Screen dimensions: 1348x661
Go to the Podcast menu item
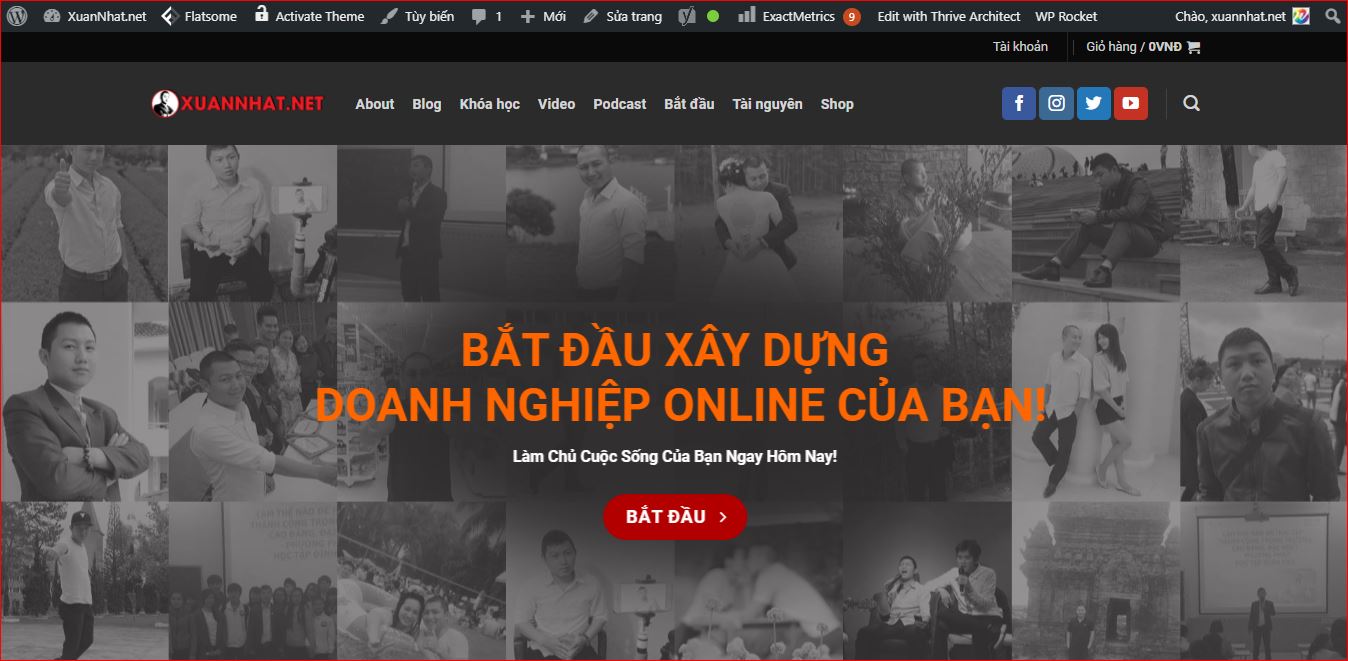pos(619,104)
